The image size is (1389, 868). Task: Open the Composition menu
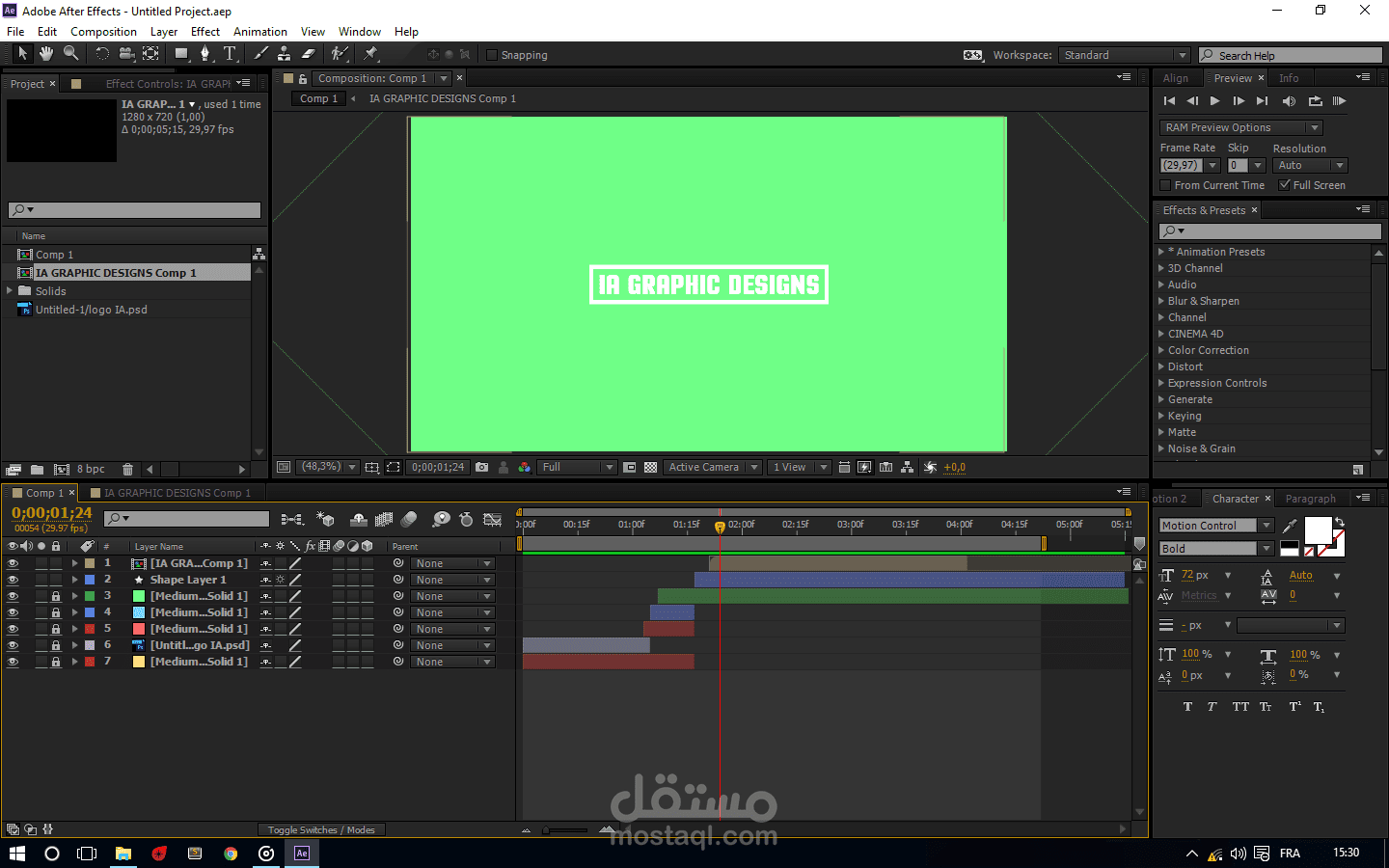[103, 32]
